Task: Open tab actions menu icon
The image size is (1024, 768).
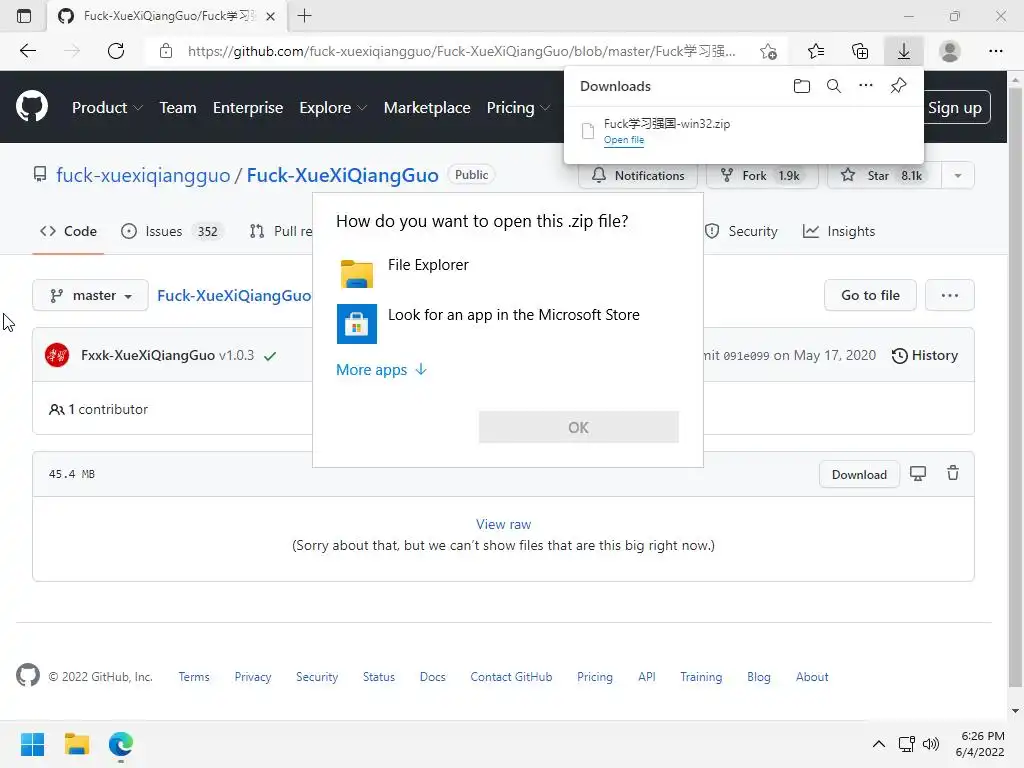Action: (24, 16)
